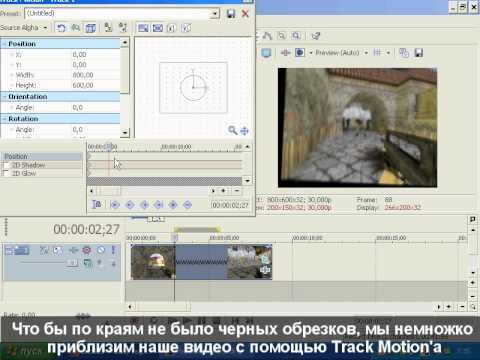Open the Source Alpha compositing mode dropdown
The width and height of the screenshot is (480, 360).
coord(45,28)
